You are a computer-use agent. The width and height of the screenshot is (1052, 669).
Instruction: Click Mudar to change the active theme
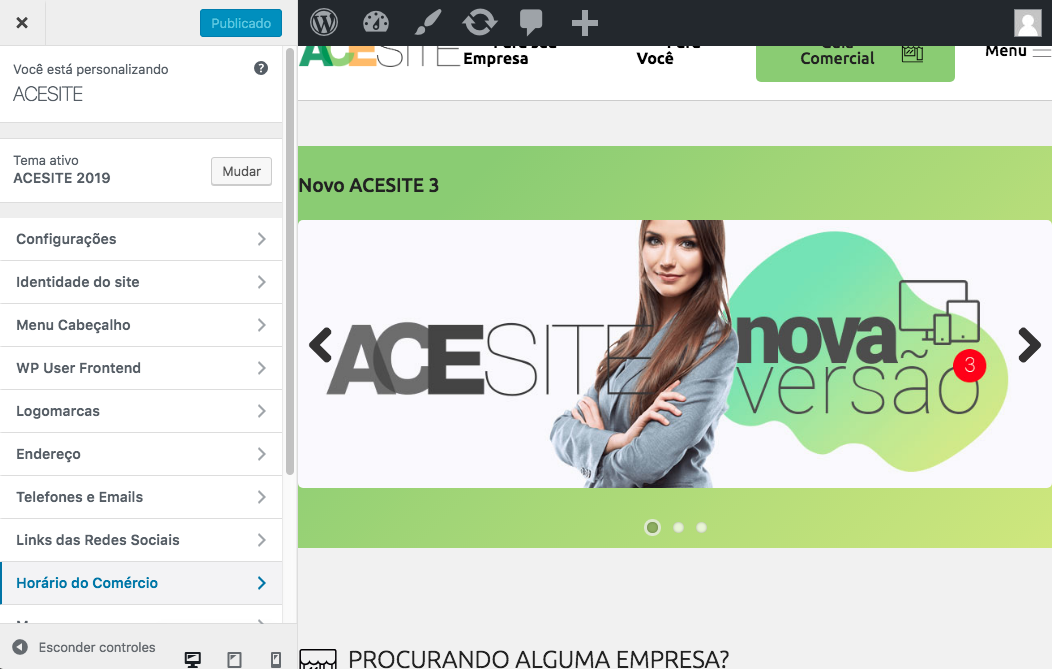tap(242, 171)
